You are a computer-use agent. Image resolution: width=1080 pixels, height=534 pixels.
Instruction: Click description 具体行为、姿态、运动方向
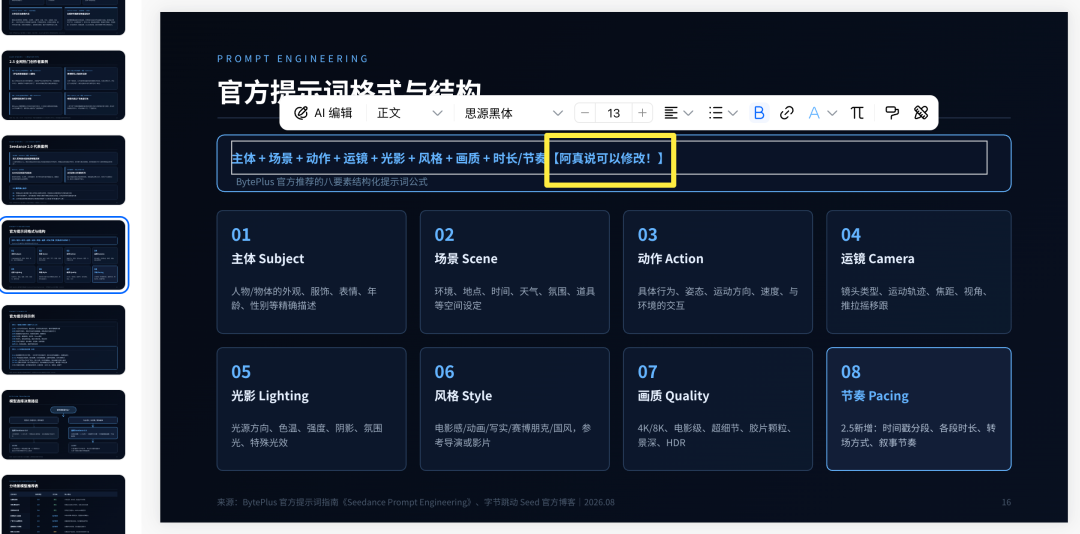[718, 298]
